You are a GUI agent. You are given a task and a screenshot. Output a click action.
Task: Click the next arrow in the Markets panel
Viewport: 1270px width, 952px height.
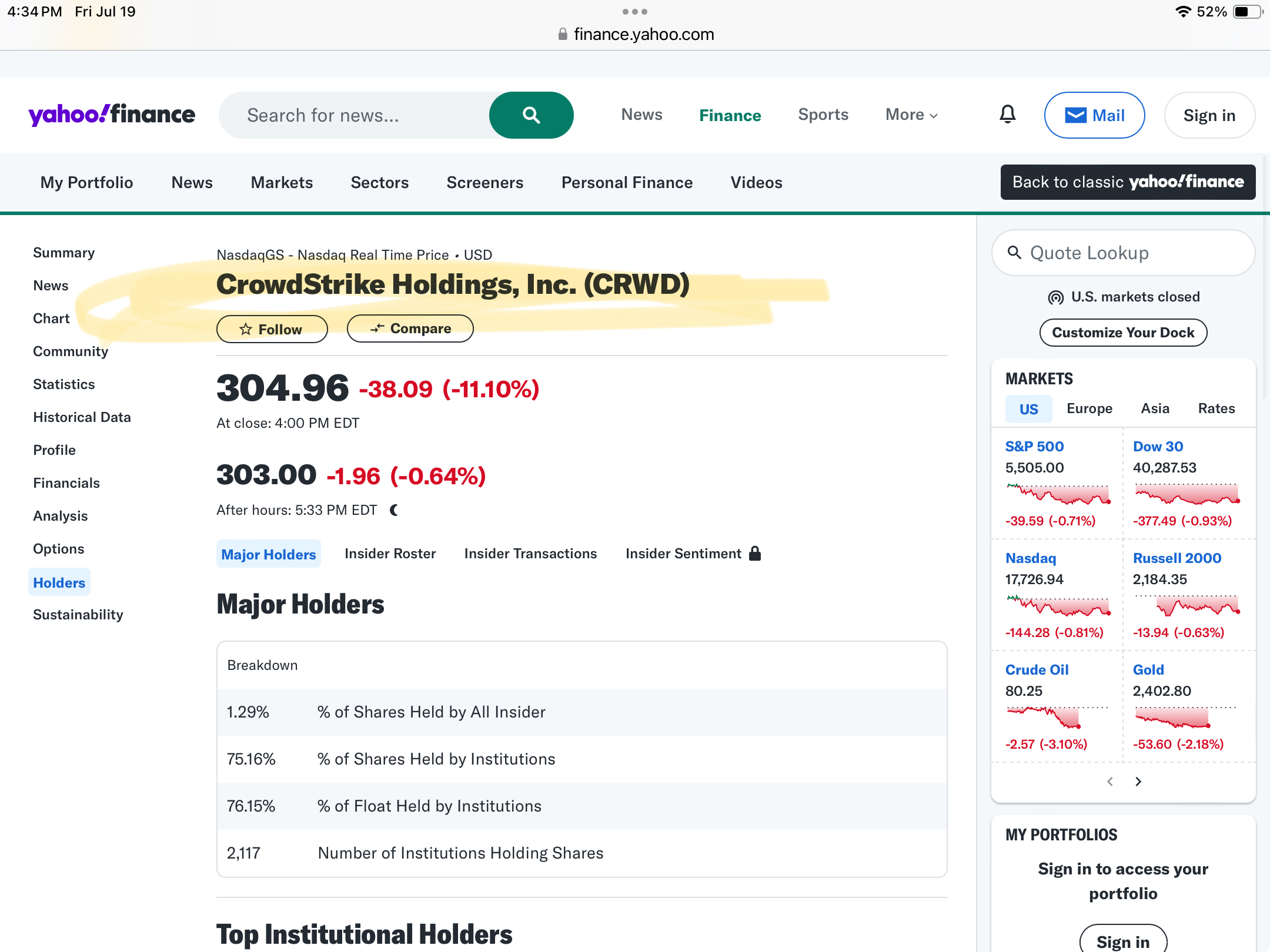[1138, 782]
